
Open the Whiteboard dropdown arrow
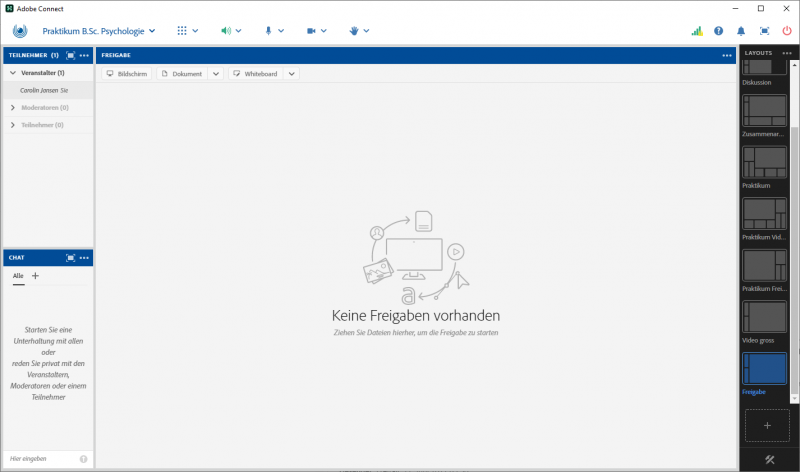click(291, 74)
